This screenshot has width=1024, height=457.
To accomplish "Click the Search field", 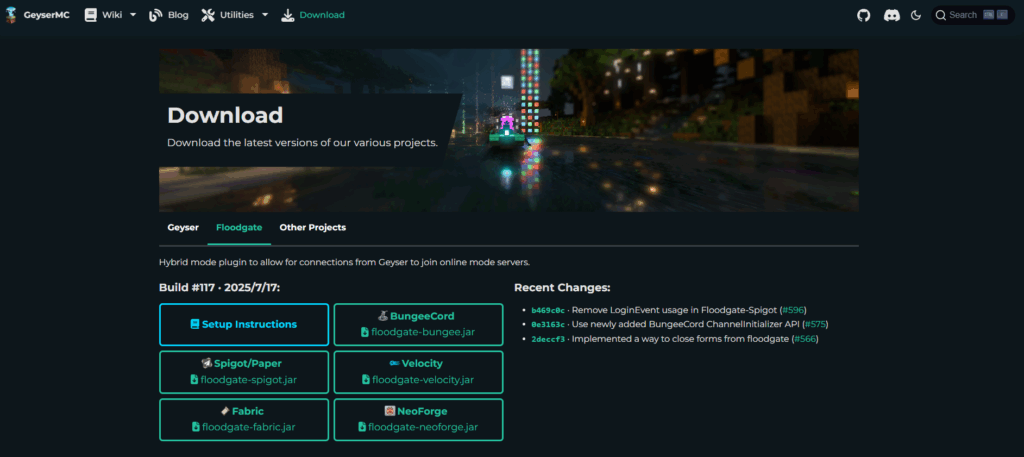I will tap(972, 15).
